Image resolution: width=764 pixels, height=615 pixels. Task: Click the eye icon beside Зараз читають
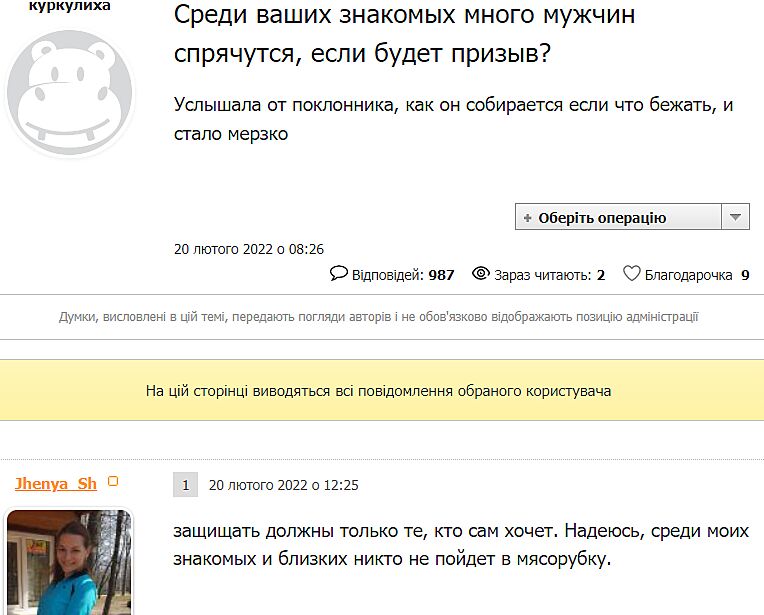tap(480, 274)
